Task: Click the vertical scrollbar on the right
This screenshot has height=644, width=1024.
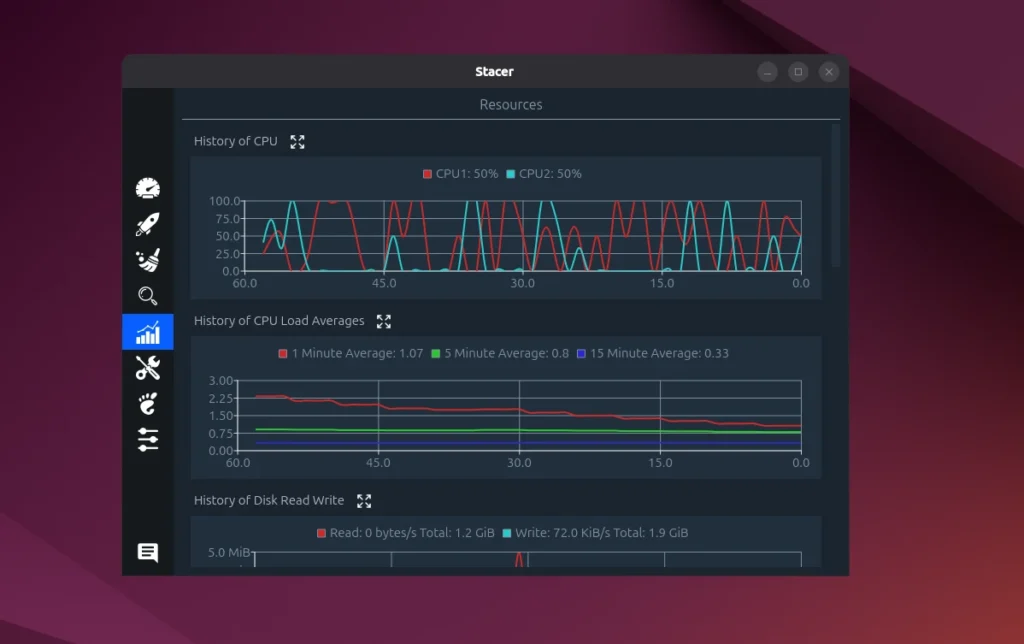Action: 836,196
